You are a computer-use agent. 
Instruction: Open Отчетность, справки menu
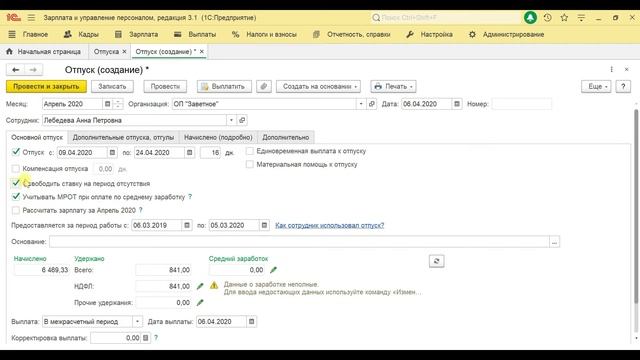(352, 35)
